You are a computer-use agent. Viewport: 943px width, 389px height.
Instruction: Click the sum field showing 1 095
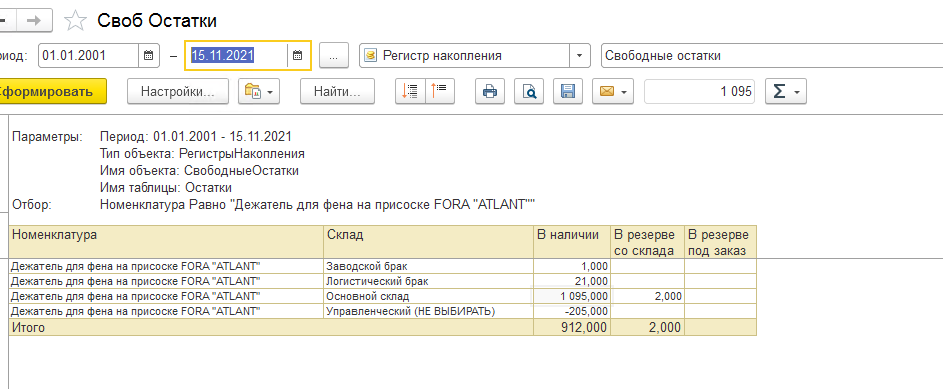click(x=699, y=91)
